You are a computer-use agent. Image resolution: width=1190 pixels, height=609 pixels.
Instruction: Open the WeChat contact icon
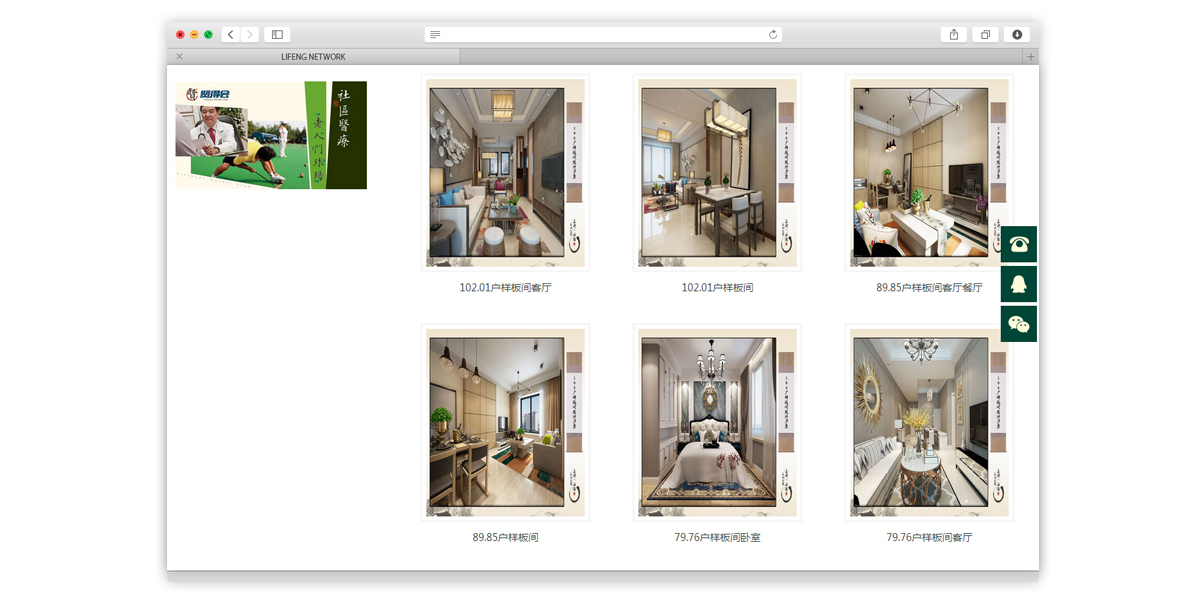1018,324
